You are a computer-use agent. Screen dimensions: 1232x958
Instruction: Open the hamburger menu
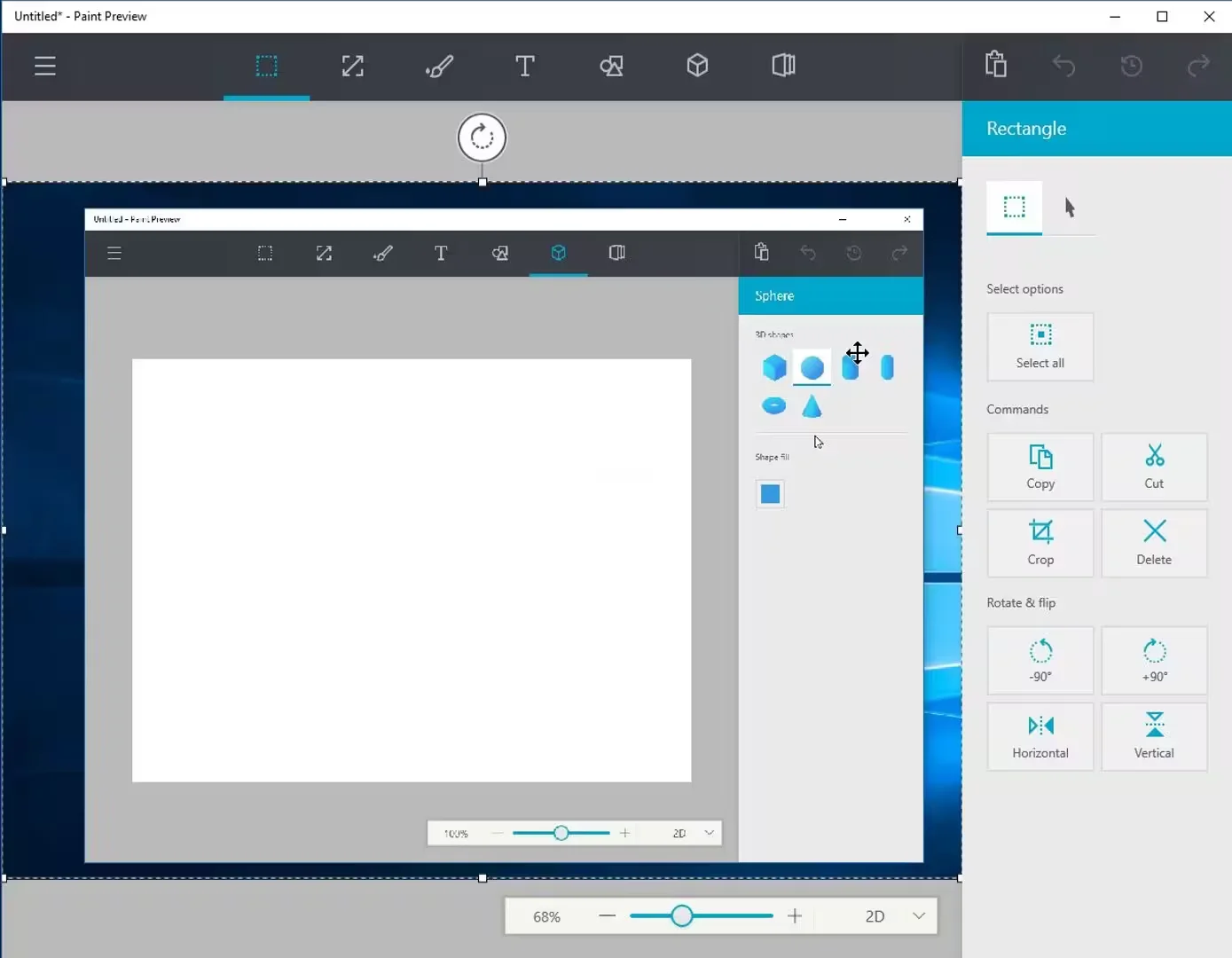coord(45,67)
